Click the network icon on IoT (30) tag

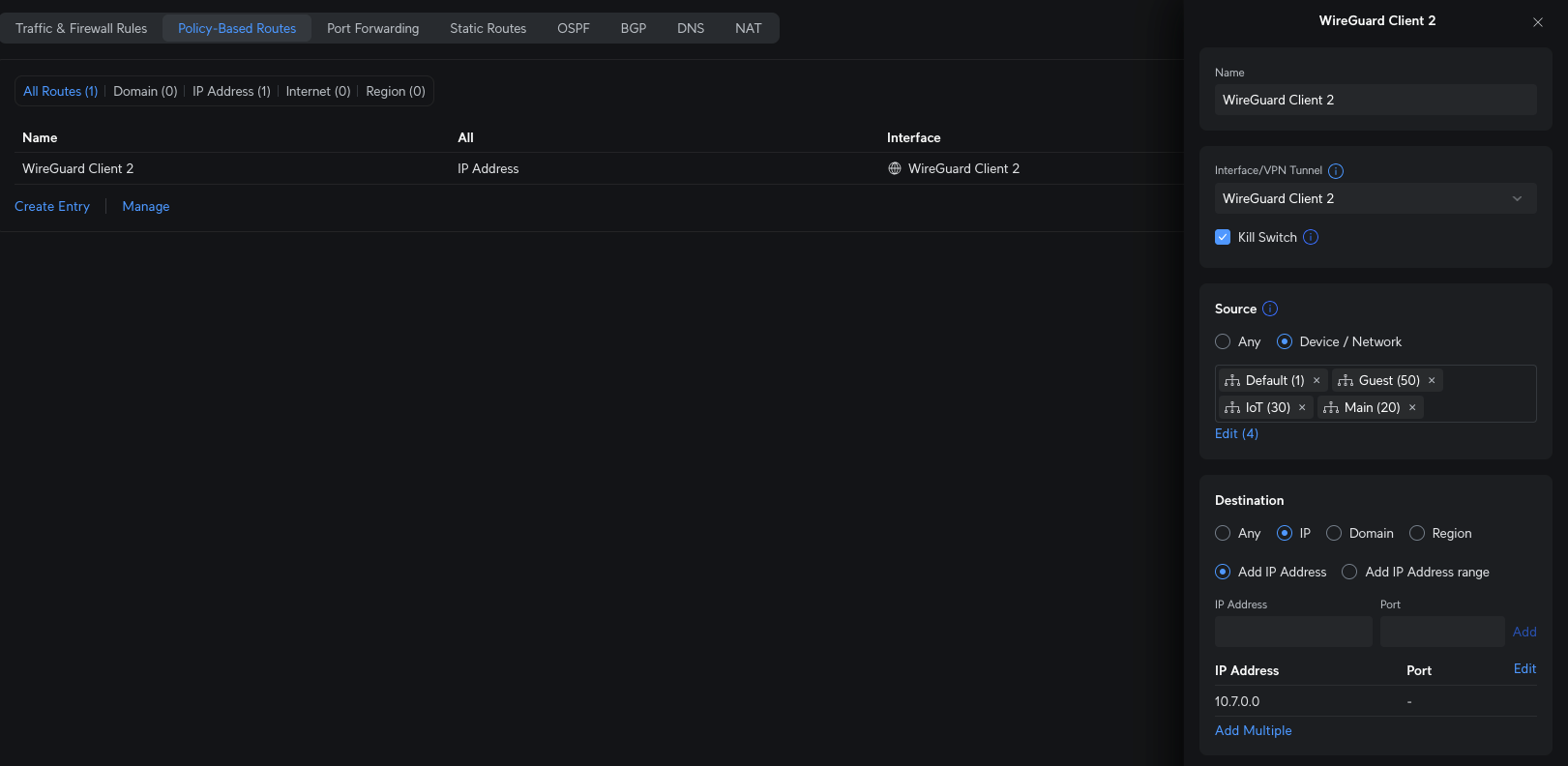coord(1232,407)
